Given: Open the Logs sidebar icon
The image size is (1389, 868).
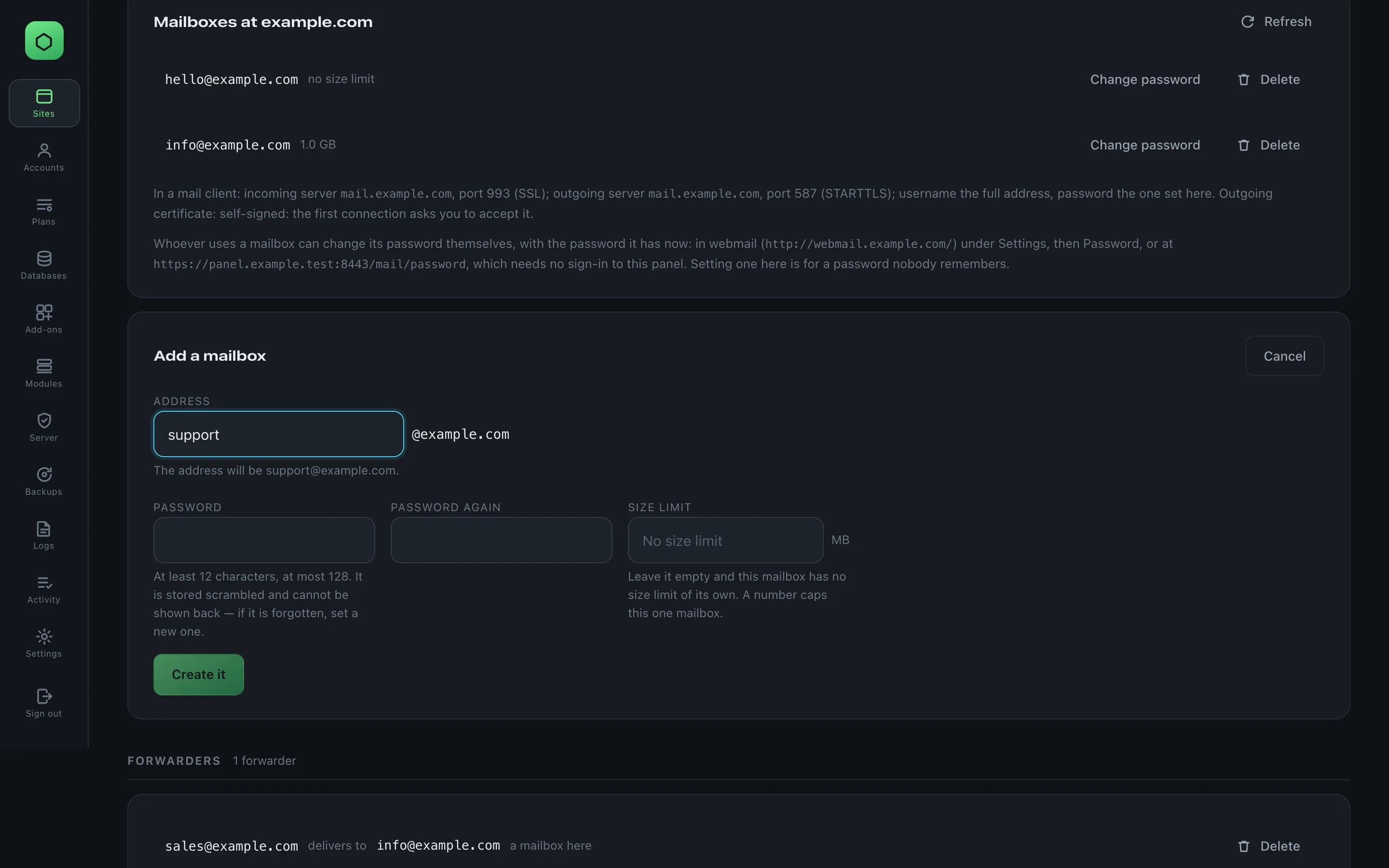Looking at the screenshot, I should pyautogui.click(x=44, y=528).
